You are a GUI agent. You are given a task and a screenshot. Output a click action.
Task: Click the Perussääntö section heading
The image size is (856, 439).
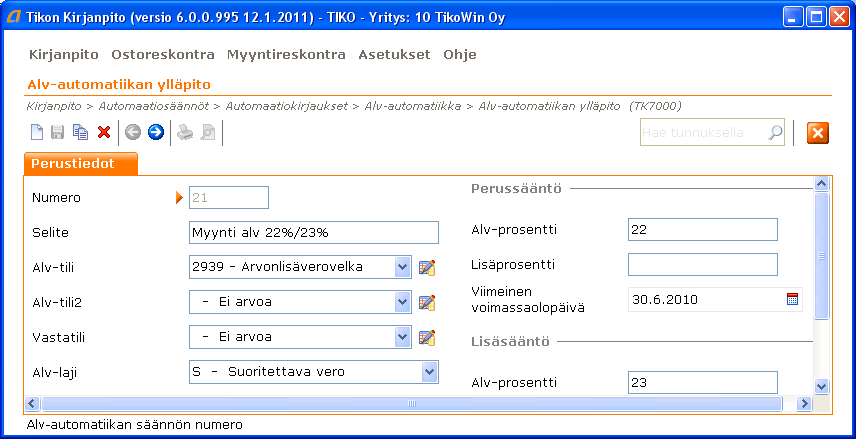coord(516,189)
